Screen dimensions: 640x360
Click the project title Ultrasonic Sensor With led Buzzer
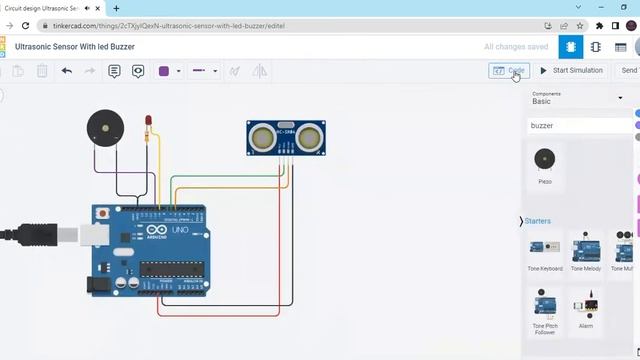(75, 47)
